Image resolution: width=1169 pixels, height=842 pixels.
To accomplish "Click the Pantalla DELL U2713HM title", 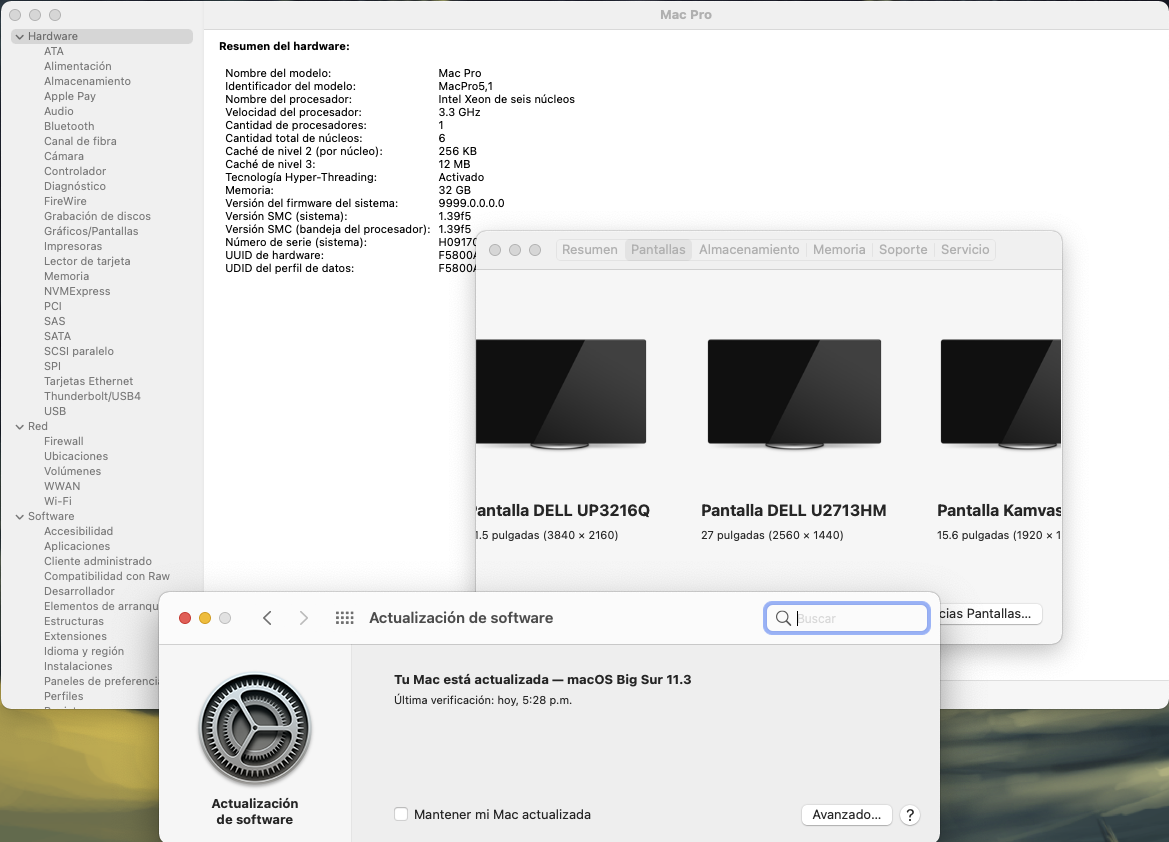I will [x=793, y=510].
